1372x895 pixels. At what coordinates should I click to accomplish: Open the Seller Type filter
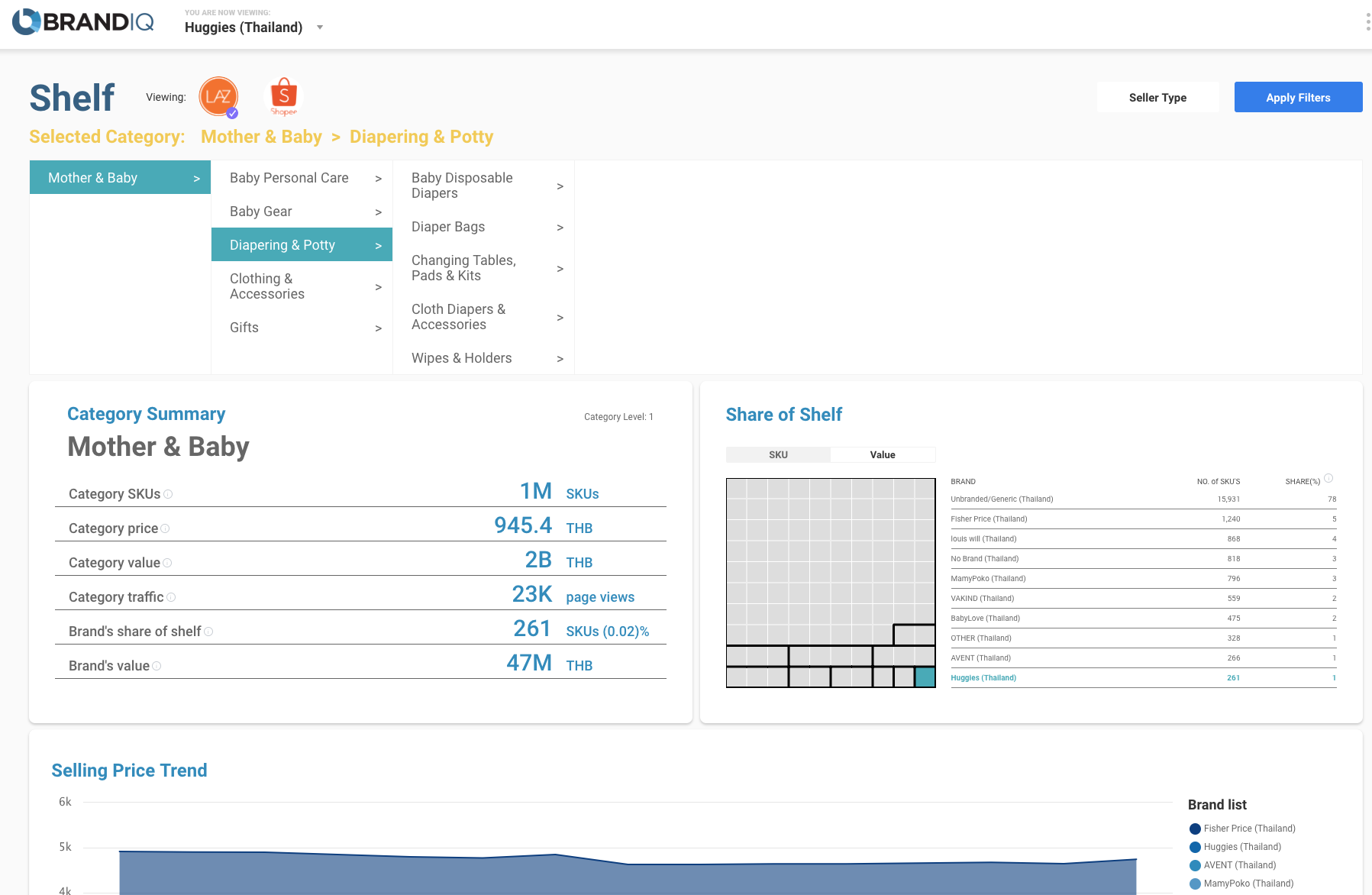point(1157,97)
